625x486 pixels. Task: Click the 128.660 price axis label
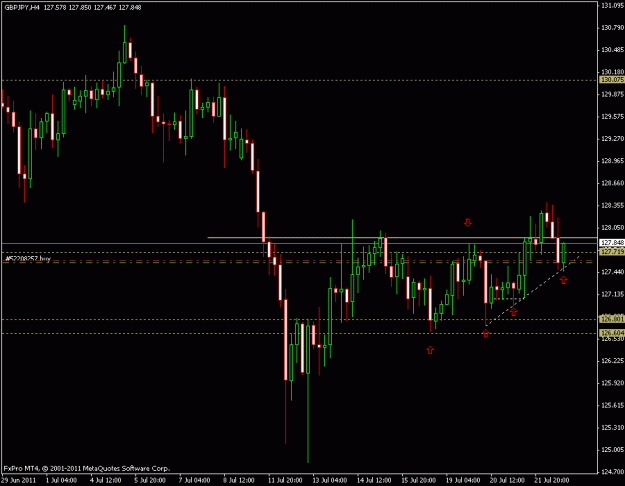click(612, 183)
